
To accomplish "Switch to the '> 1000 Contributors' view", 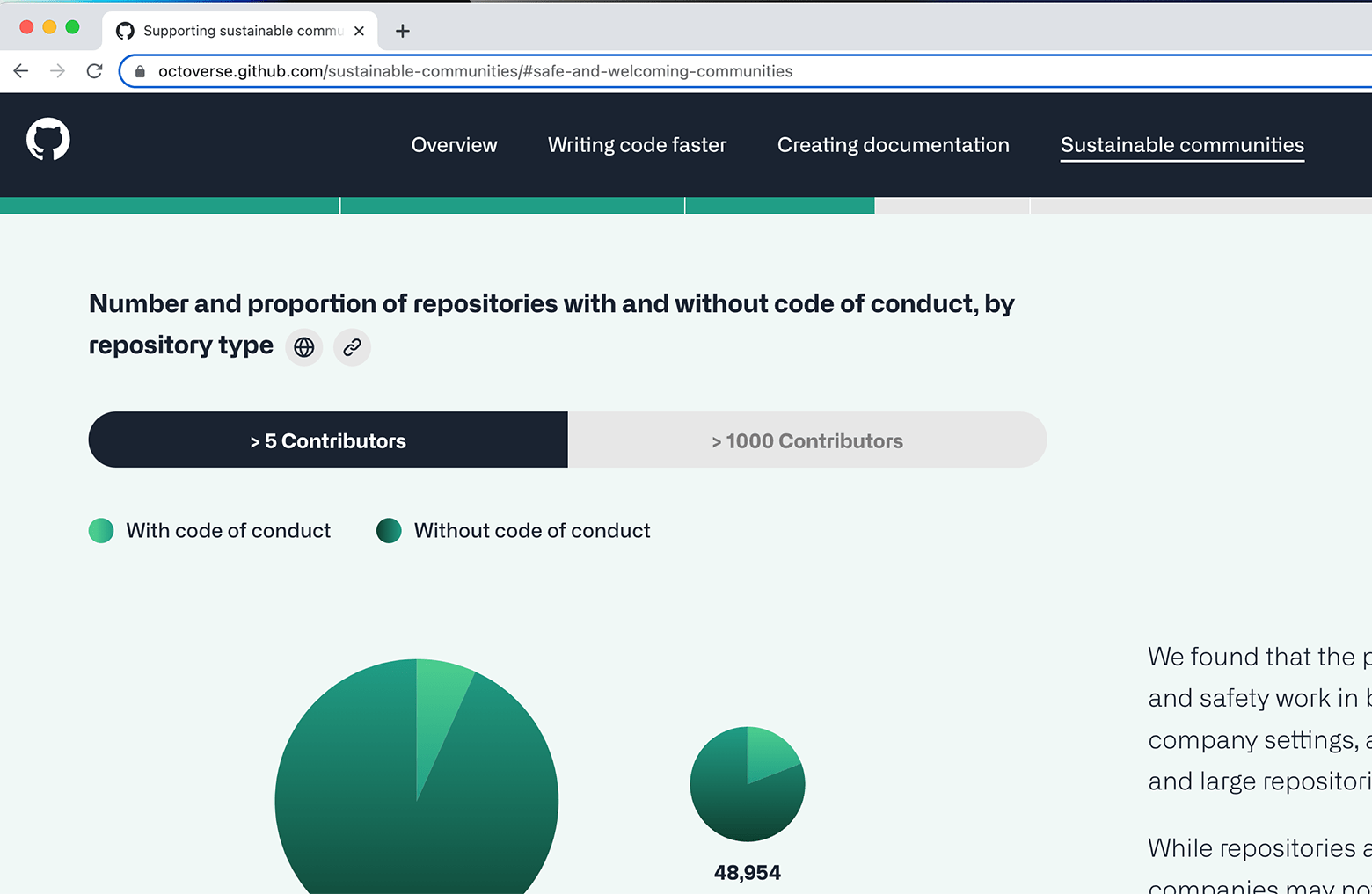I will (807, 440).
